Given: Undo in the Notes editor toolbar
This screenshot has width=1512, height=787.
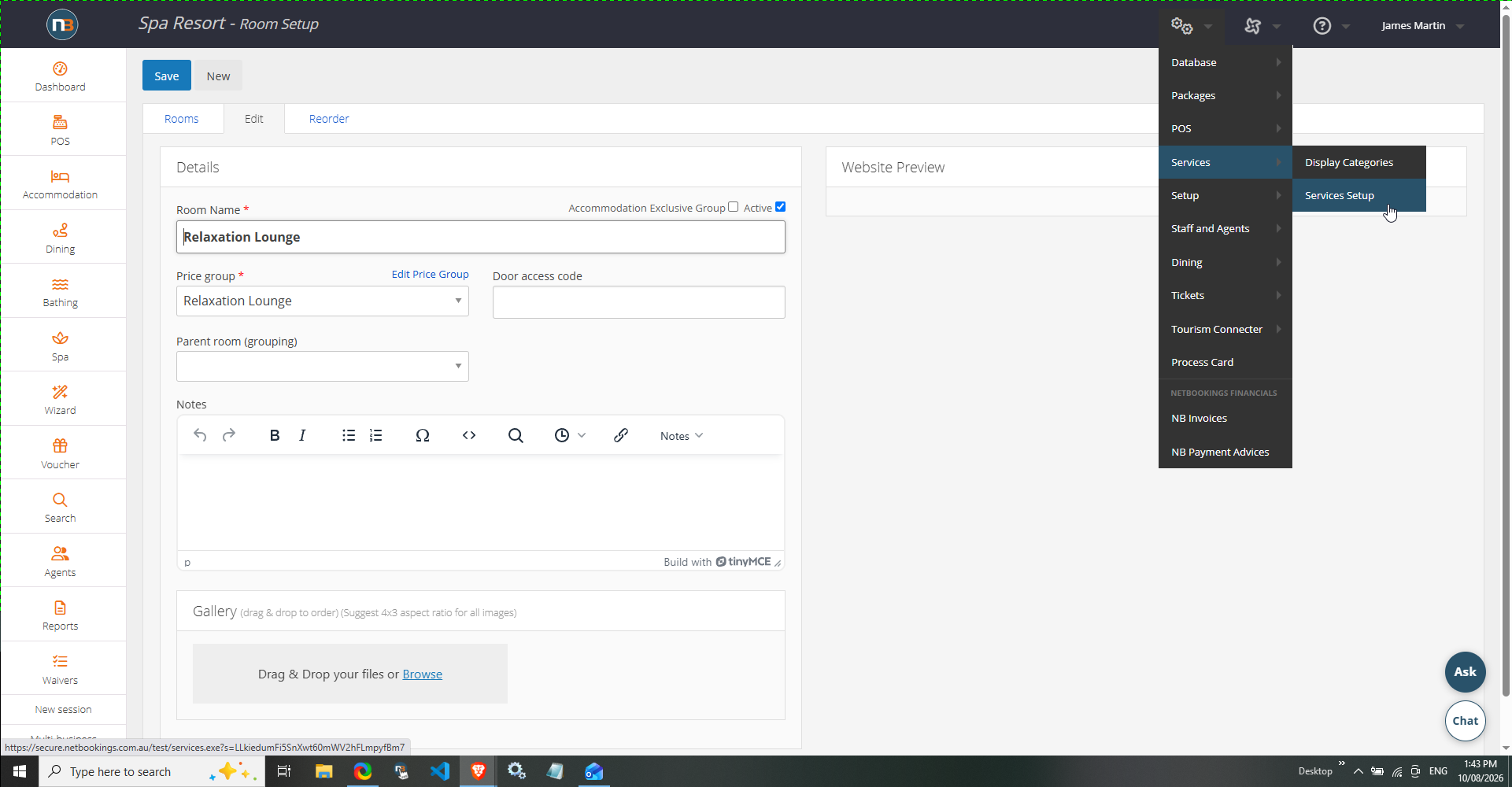Looking at the screenshot, I should (x=200, y=435).
